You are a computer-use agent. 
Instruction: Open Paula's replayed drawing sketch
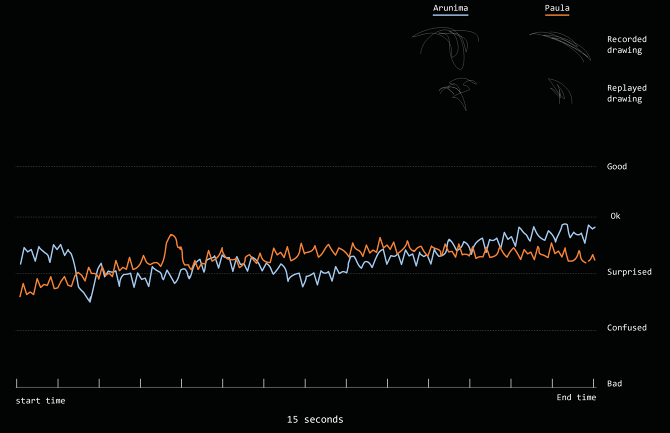pyautogui.click(x=558, y=92)
